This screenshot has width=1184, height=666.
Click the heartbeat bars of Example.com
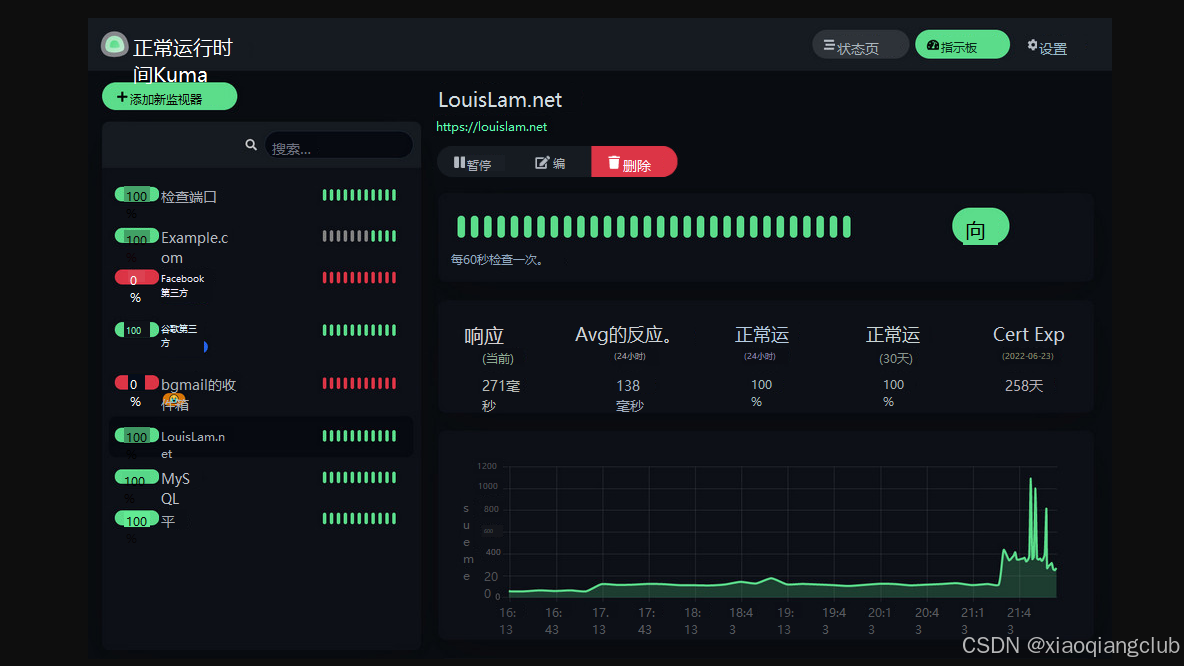[359, 236]
